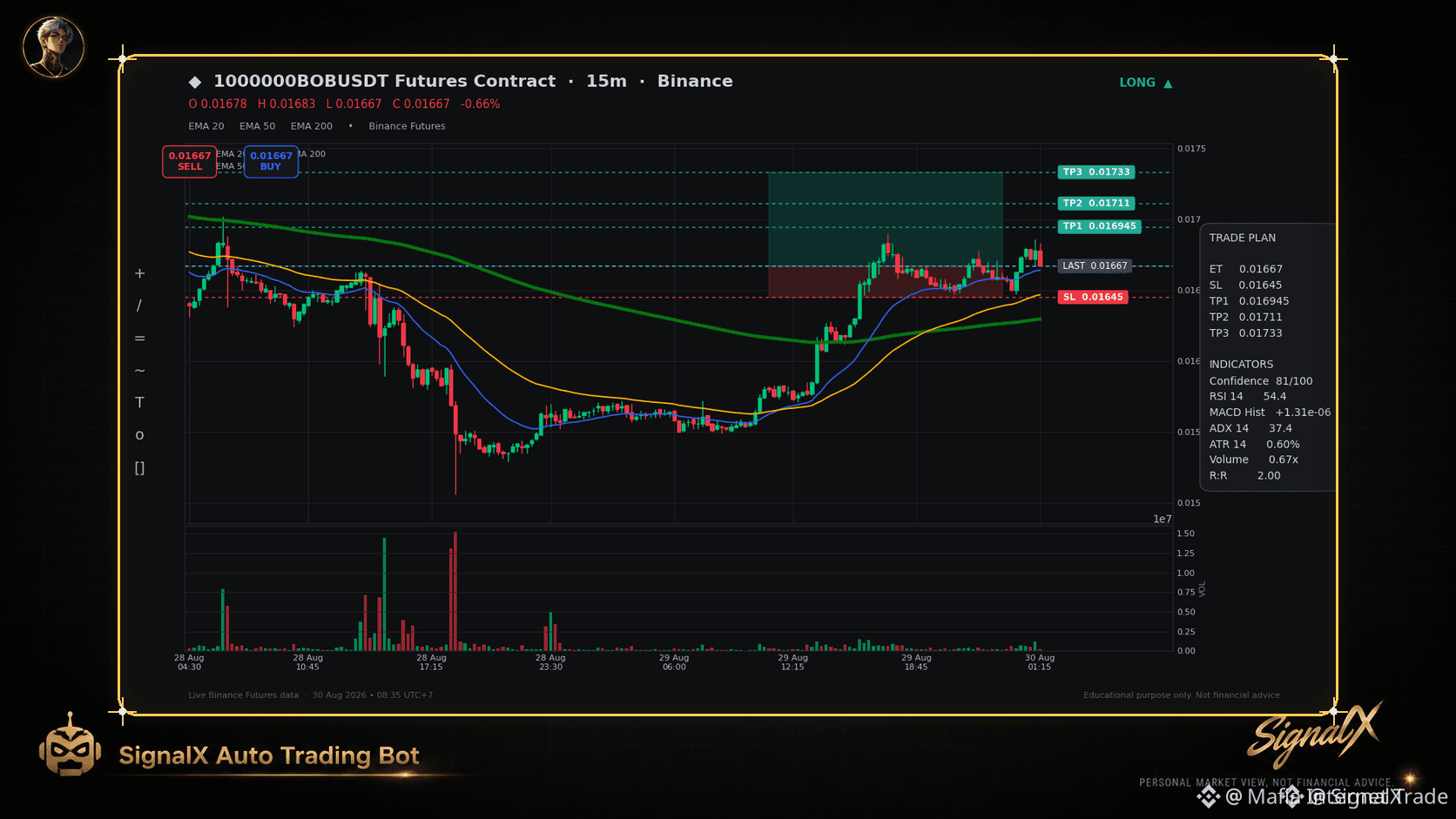Click the EMA 50 legend label
Image resolution: width=1456 pixels, height=819 pixels.
(257, 126)
